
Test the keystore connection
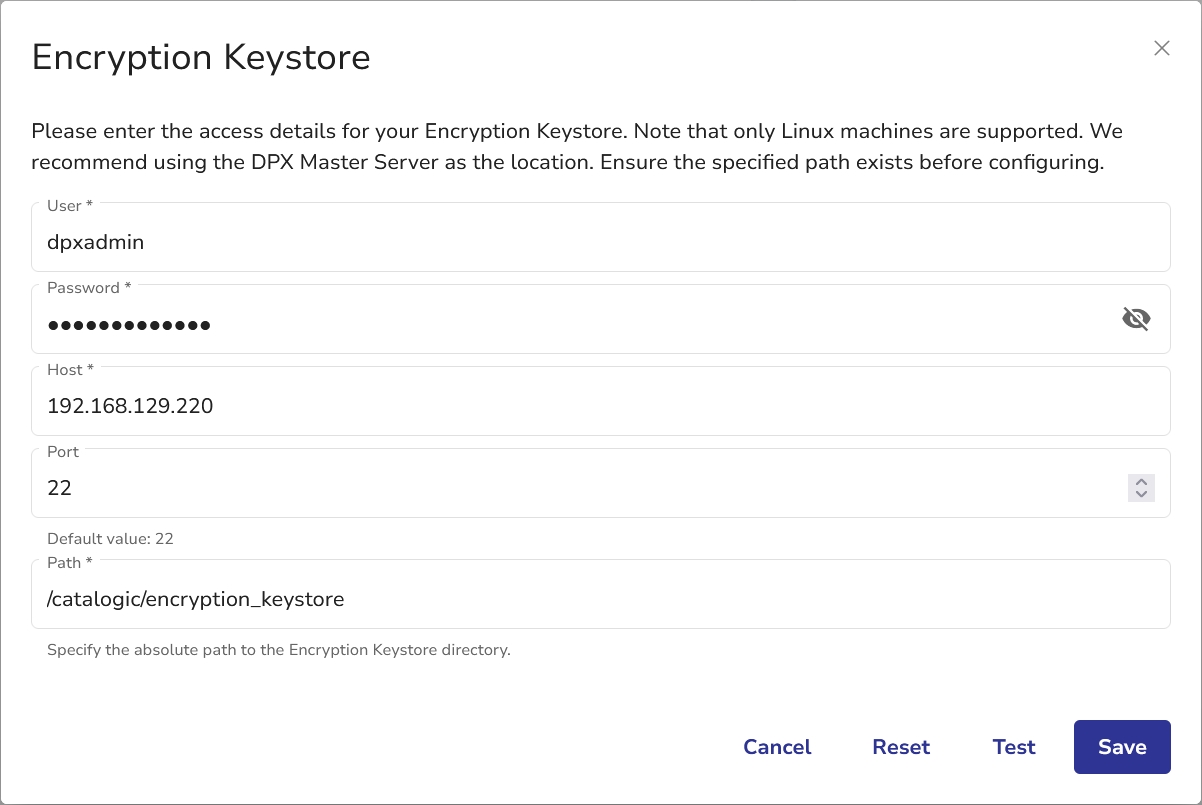pos(1014,747)
